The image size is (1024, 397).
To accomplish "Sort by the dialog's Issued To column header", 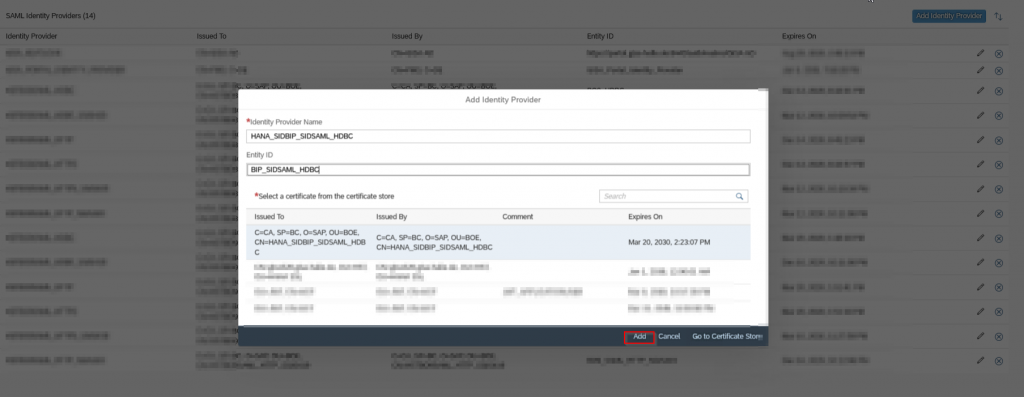I will [x=269, y=217].
